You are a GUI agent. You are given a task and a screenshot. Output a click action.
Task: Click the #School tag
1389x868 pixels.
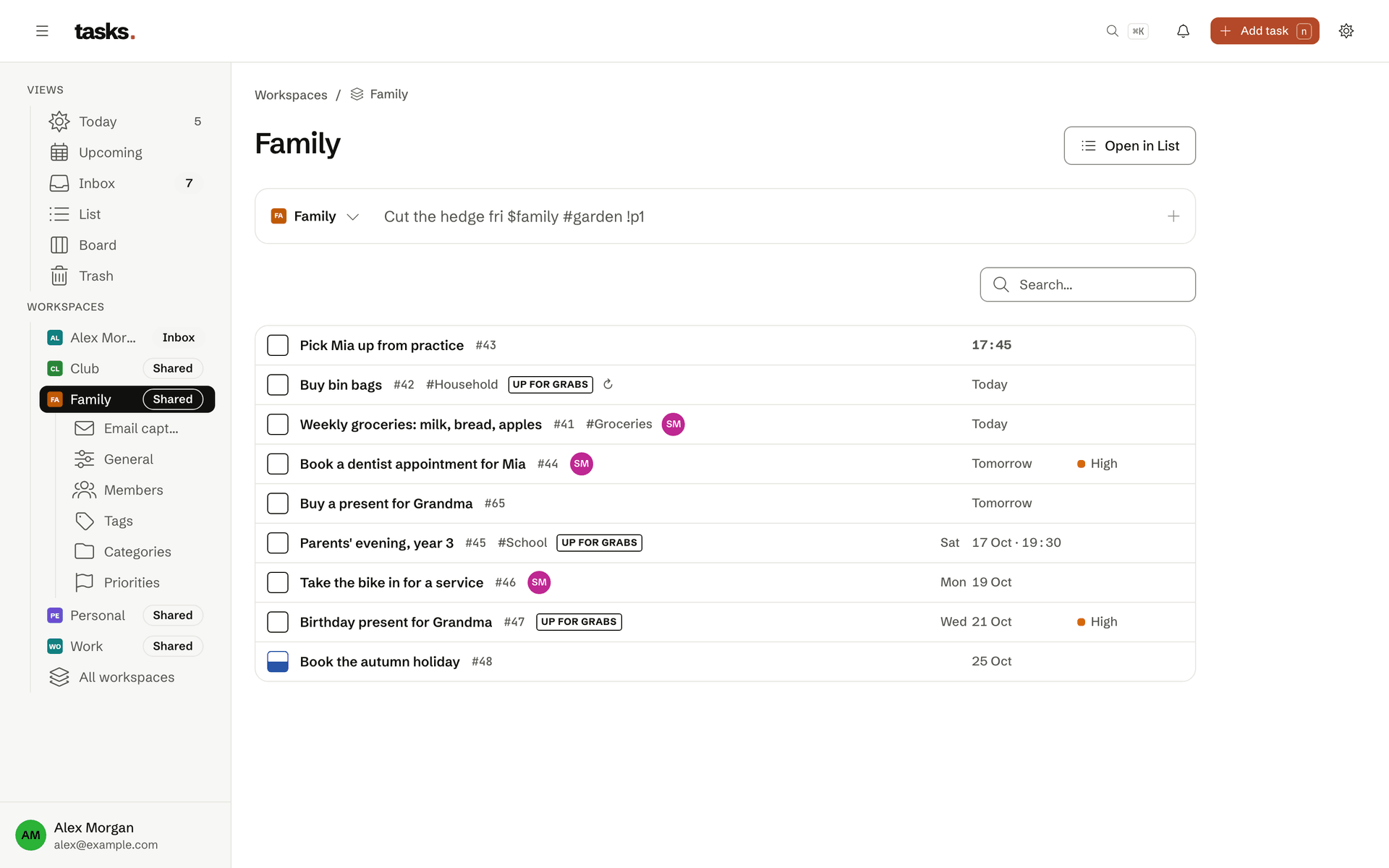tap(522, 542)
